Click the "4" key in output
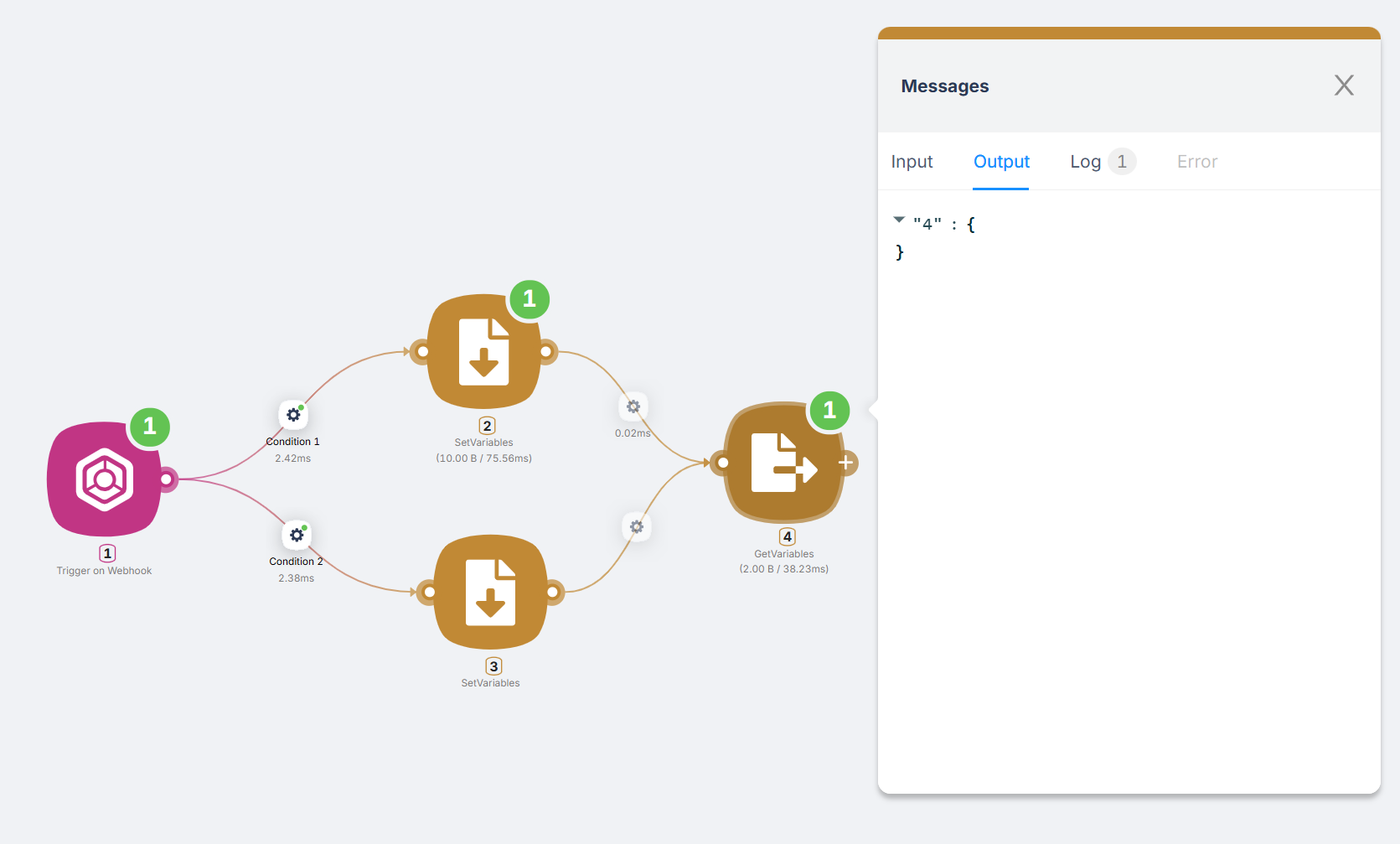This screenshot has width=1400, height=844. tap(927, 224)
